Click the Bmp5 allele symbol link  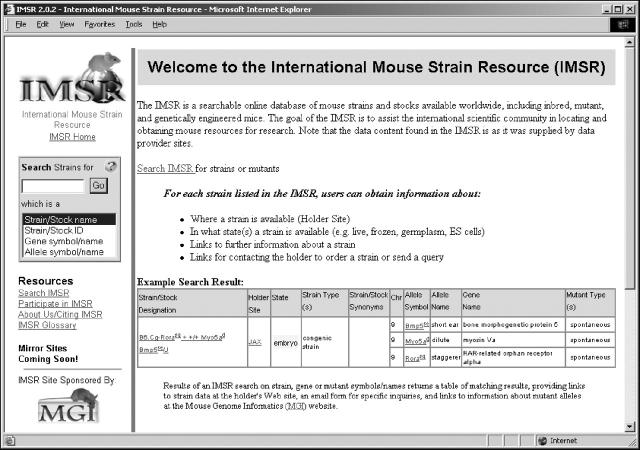pos(417,325)
